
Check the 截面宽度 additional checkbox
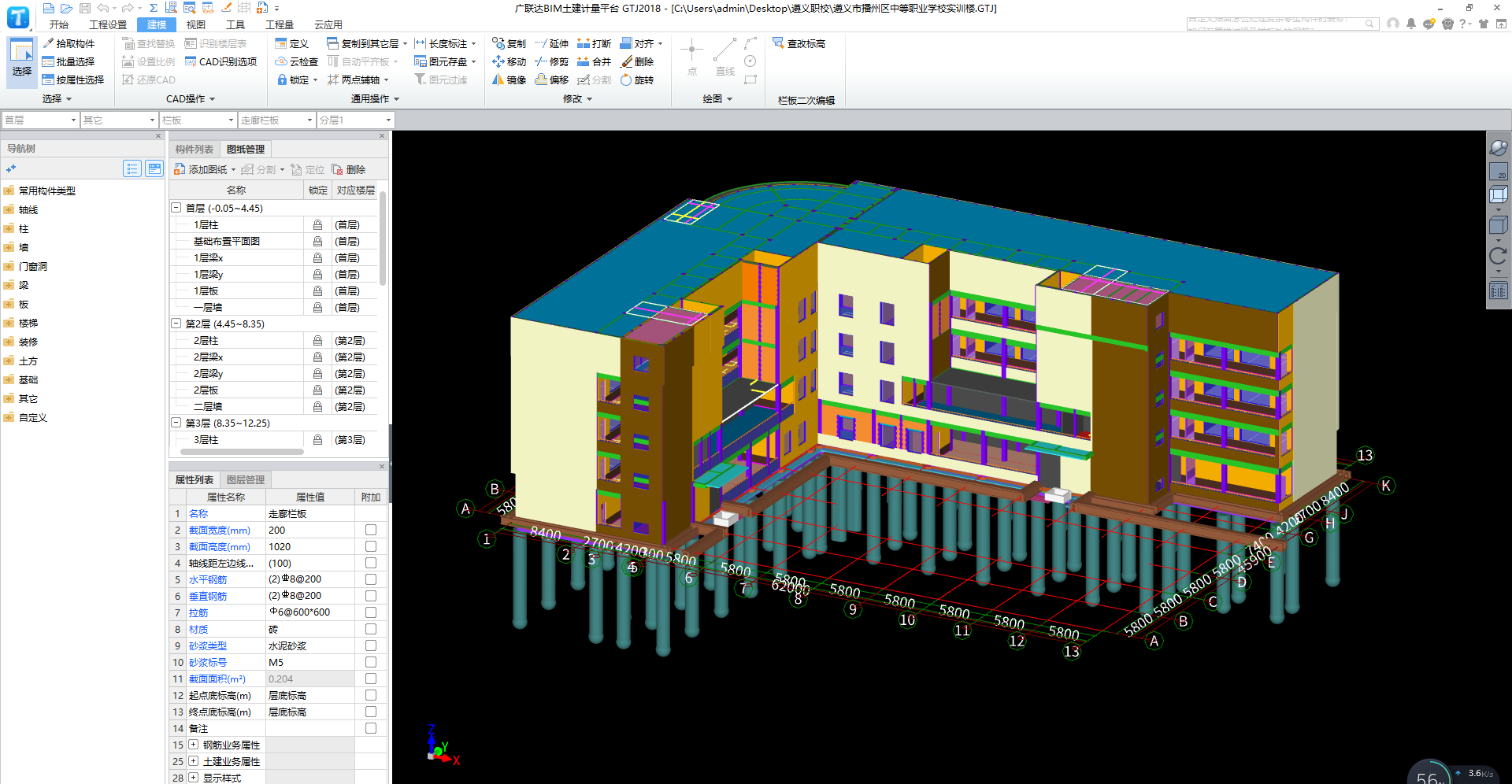click(x=371, y=530)
